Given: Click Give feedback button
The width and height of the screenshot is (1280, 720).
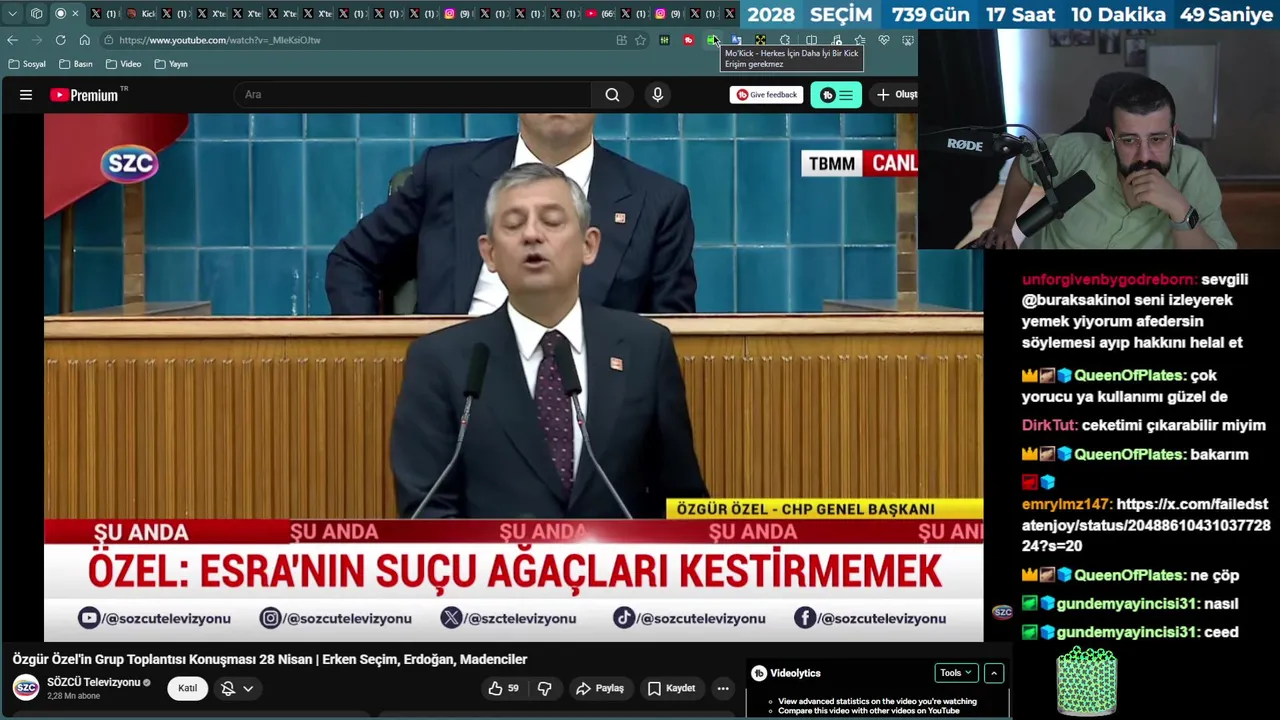Looking at the screenshot, I should (x=767, y=95).
